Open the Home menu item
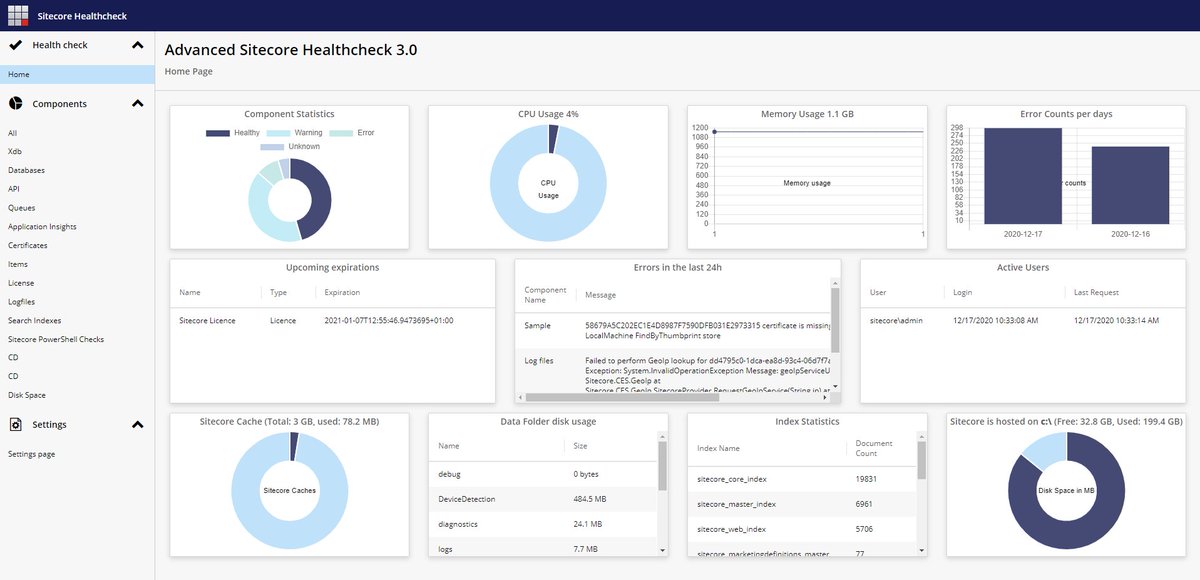The height and width of the screenshot is (580, 1200). click(77, 74)
